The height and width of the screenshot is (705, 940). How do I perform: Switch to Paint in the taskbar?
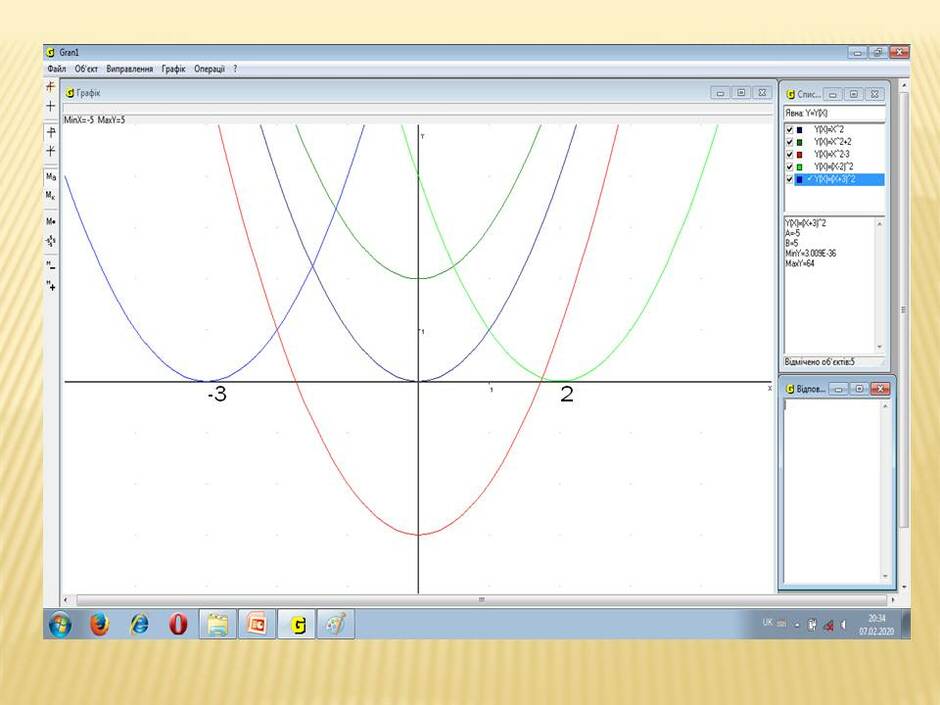tap(336, 624)
